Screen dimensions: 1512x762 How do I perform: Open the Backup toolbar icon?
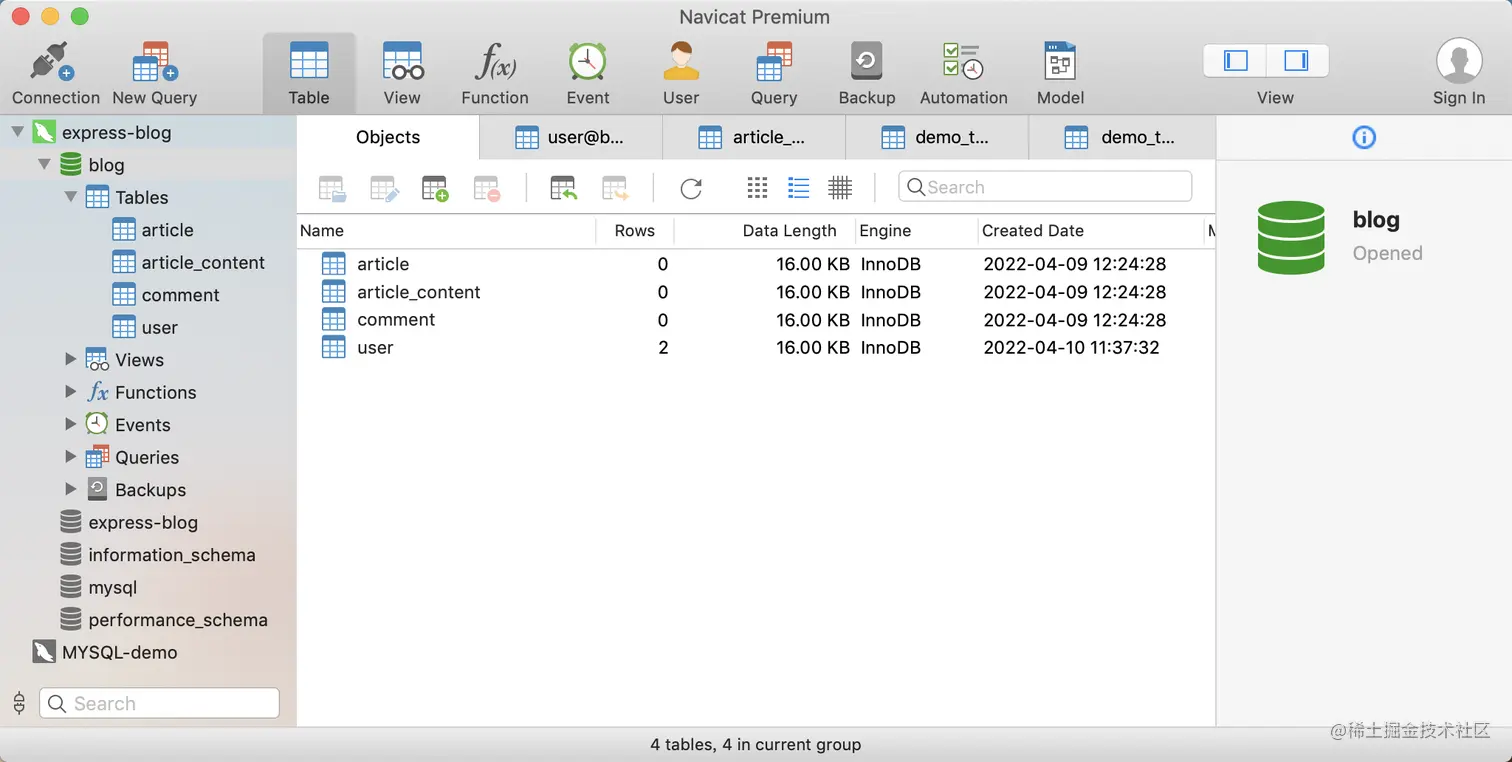click(x=867, y=73)
